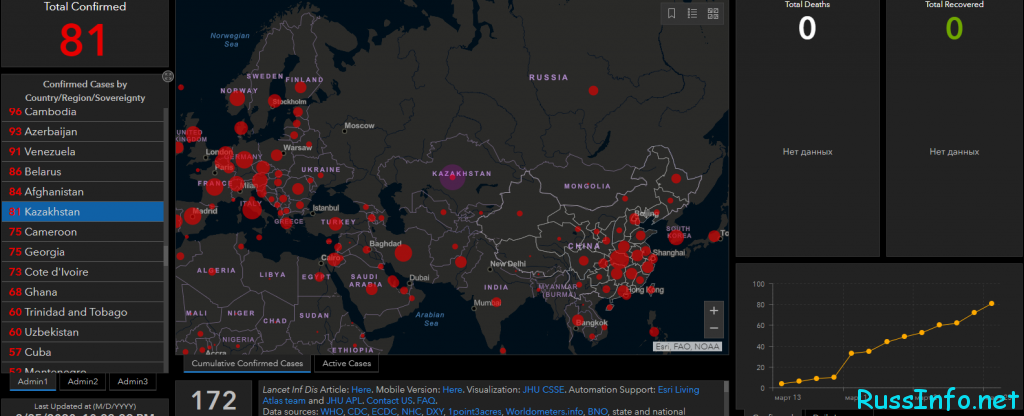Click the 172 countries count
Screen dimensions: 1024x416
click(213, 400)
